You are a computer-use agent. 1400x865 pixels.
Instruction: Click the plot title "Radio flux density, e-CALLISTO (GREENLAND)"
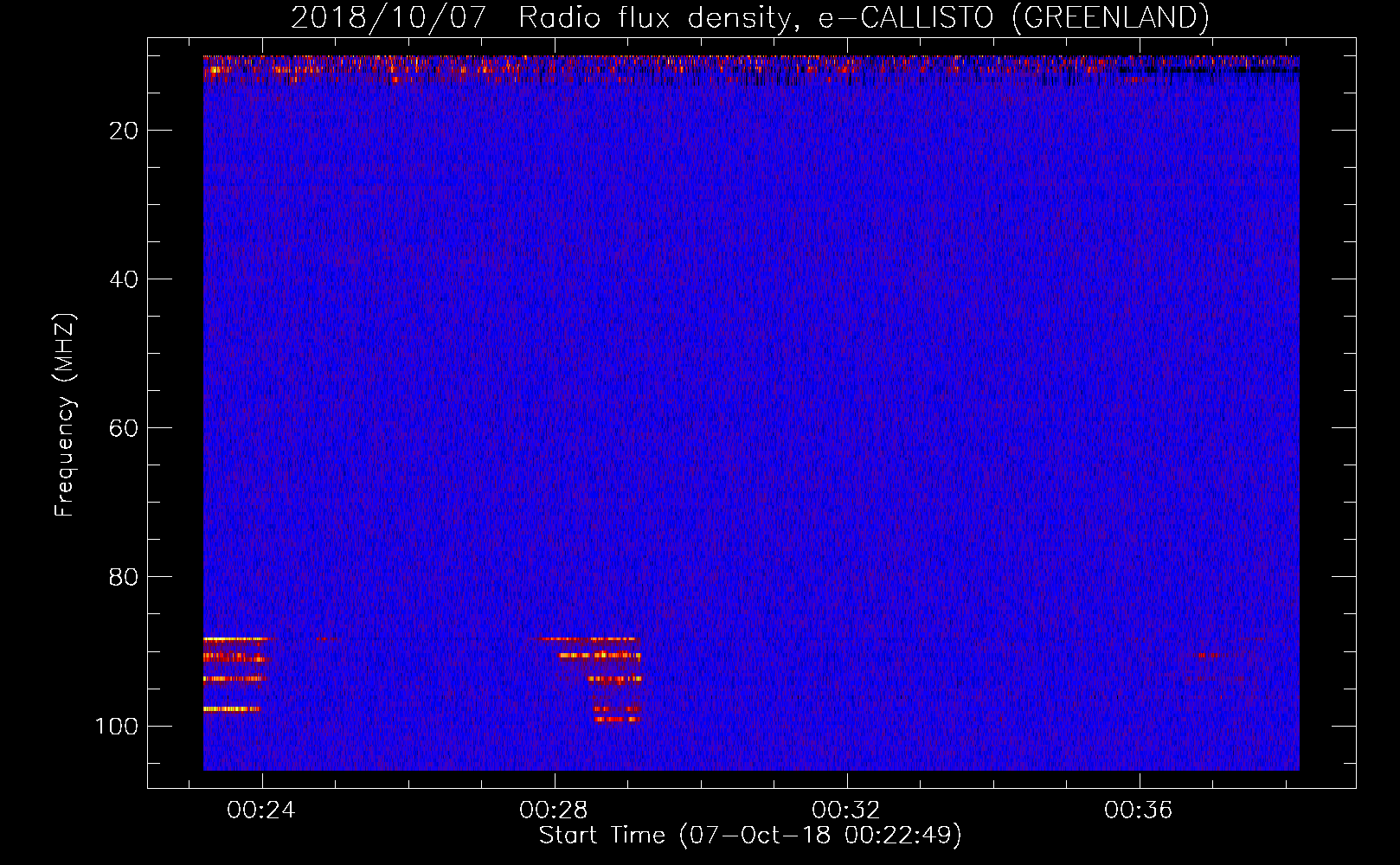pos(864,17)
